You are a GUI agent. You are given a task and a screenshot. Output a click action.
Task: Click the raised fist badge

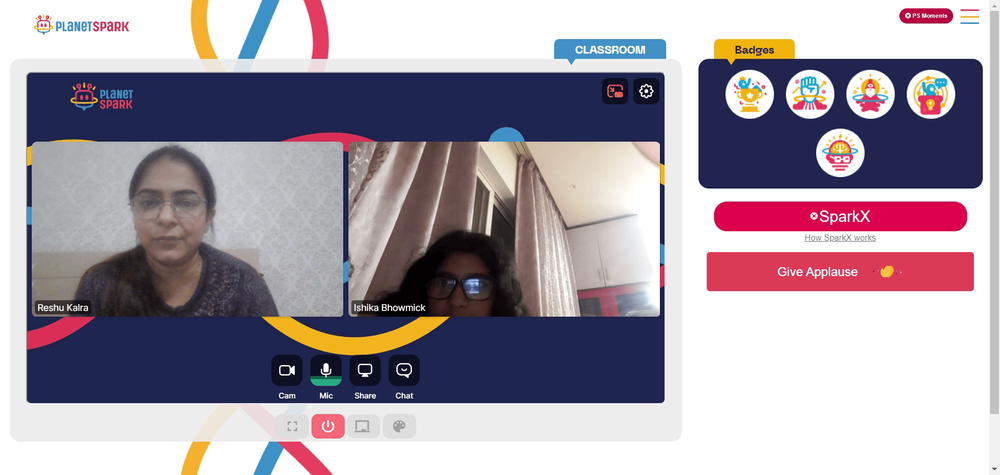[x=810, y=94]
